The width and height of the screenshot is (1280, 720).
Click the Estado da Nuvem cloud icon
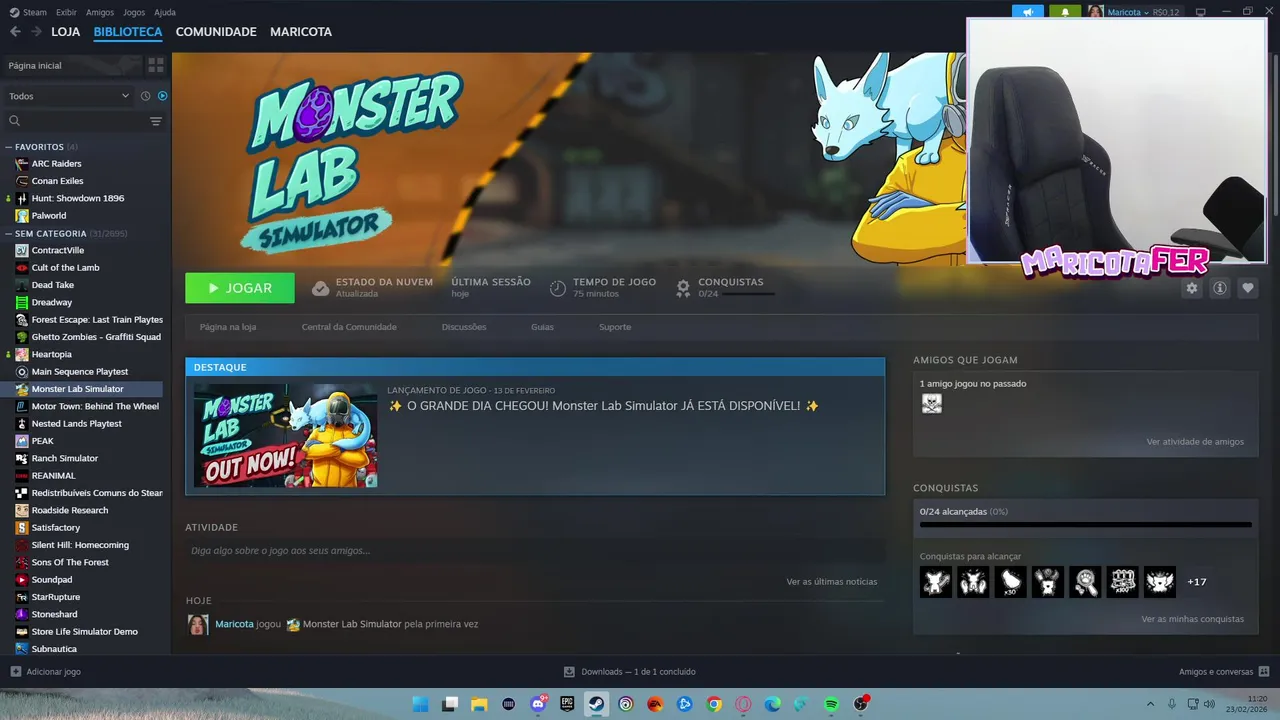pos(320,288)
